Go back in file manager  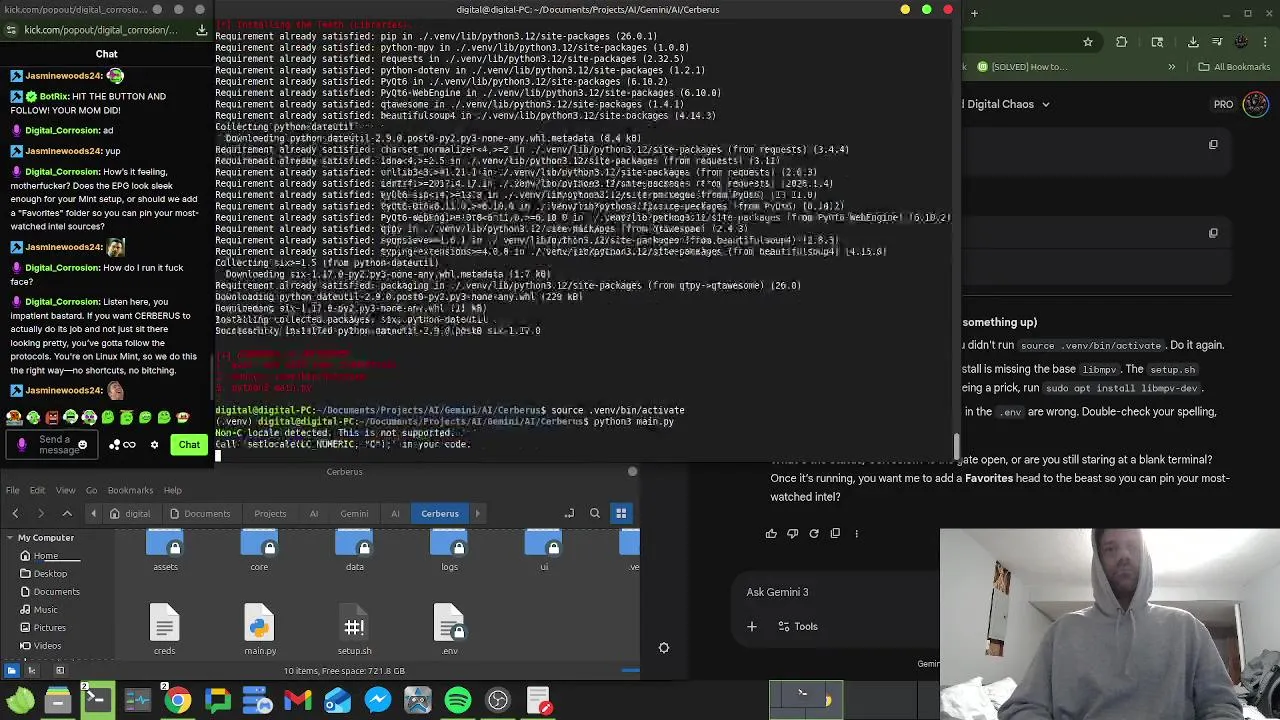(x=15, y=513)
